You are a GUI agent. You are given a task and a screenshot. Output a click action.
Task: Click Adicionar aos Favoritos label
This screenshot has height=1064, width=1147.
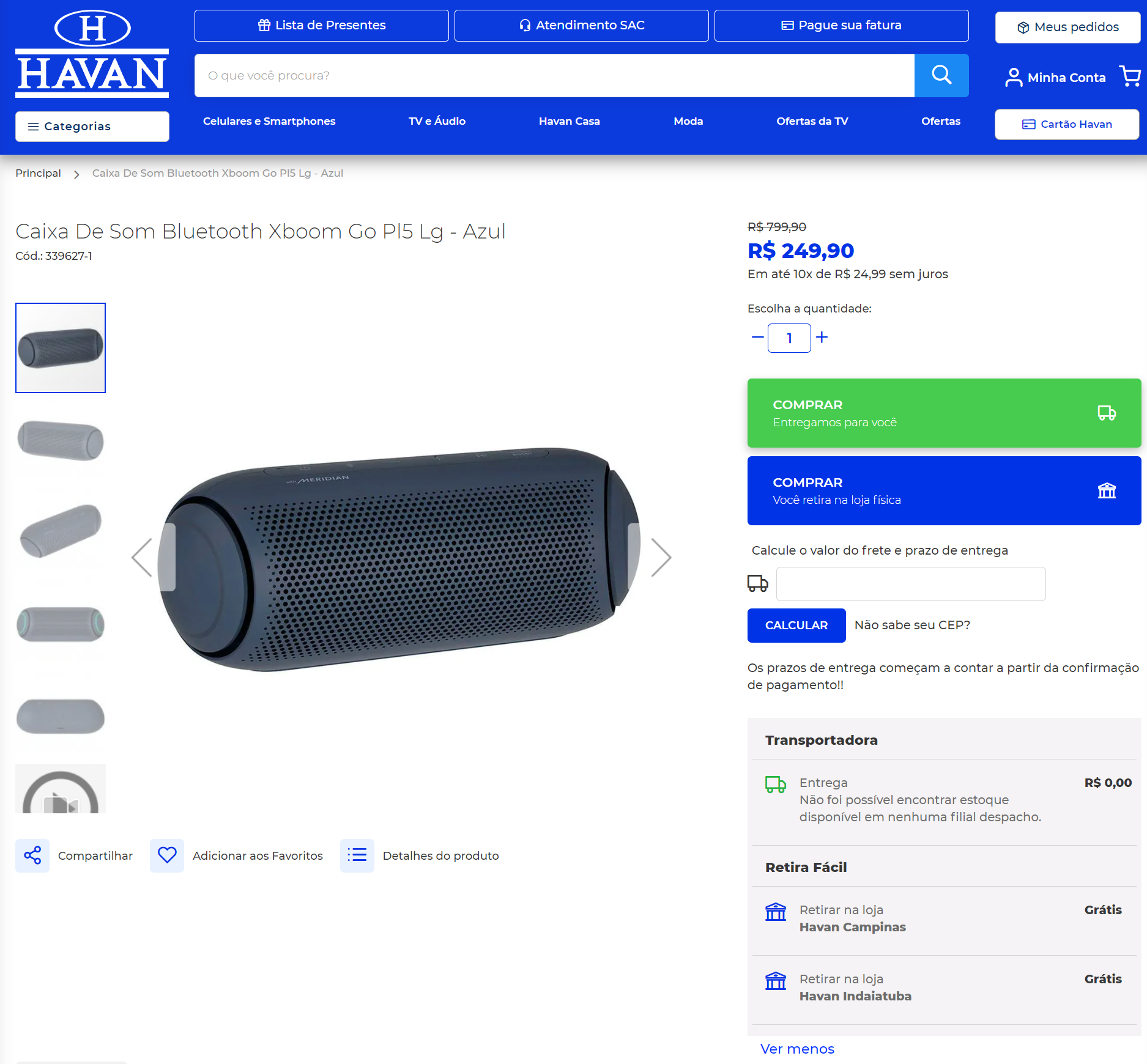pyautogui.click(x=258, y=855)
